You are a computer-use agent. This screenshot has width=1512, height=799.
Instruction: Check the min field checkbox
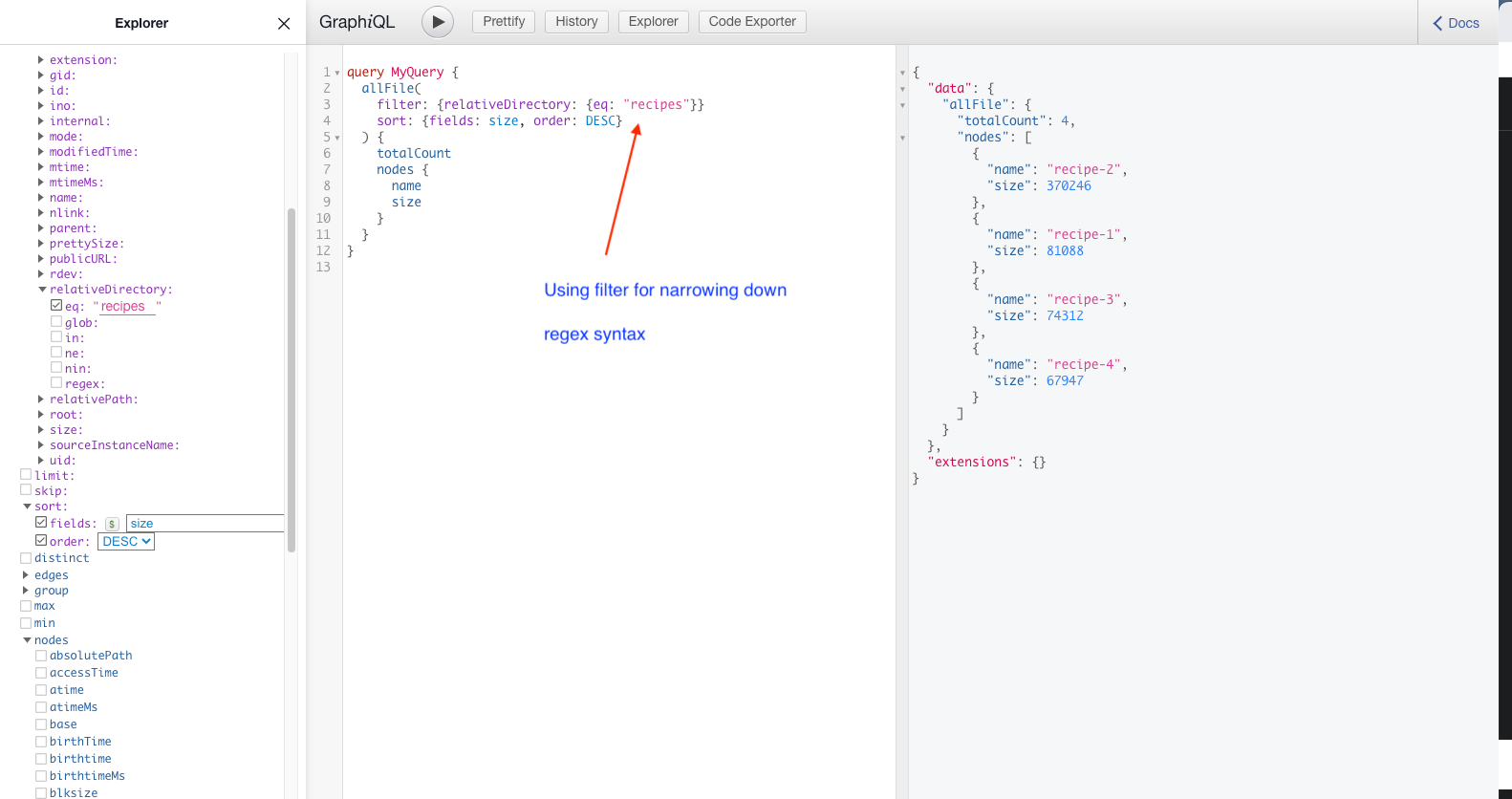coord(26,622)
